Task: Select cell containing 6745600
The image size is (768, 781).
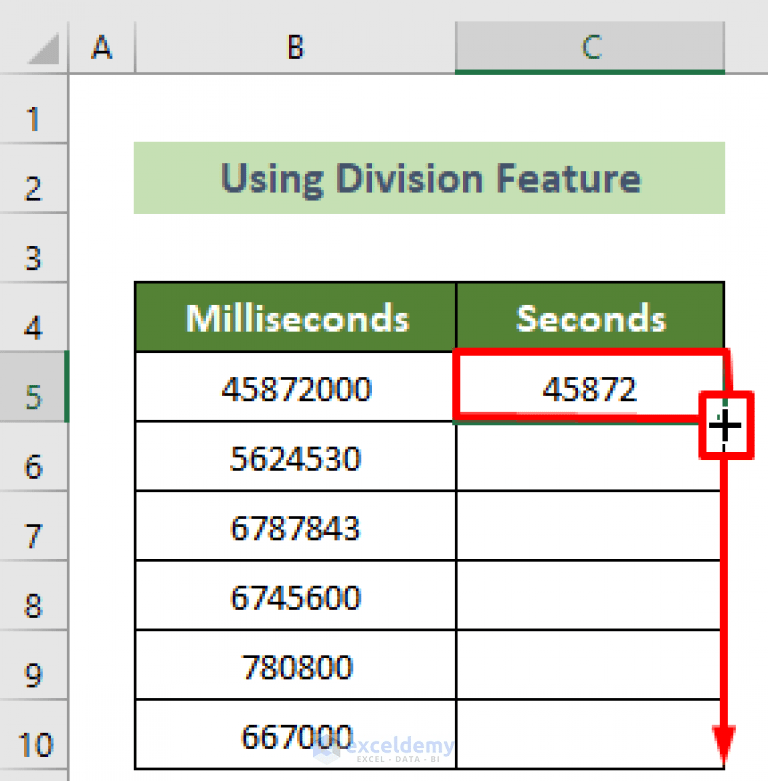Action: 296,596
